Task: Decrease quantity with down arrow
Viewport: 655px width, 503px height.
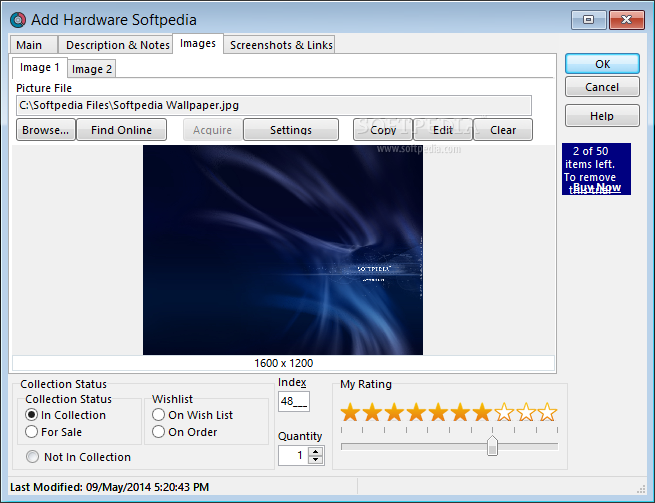Action: click(x=316, y=460)
